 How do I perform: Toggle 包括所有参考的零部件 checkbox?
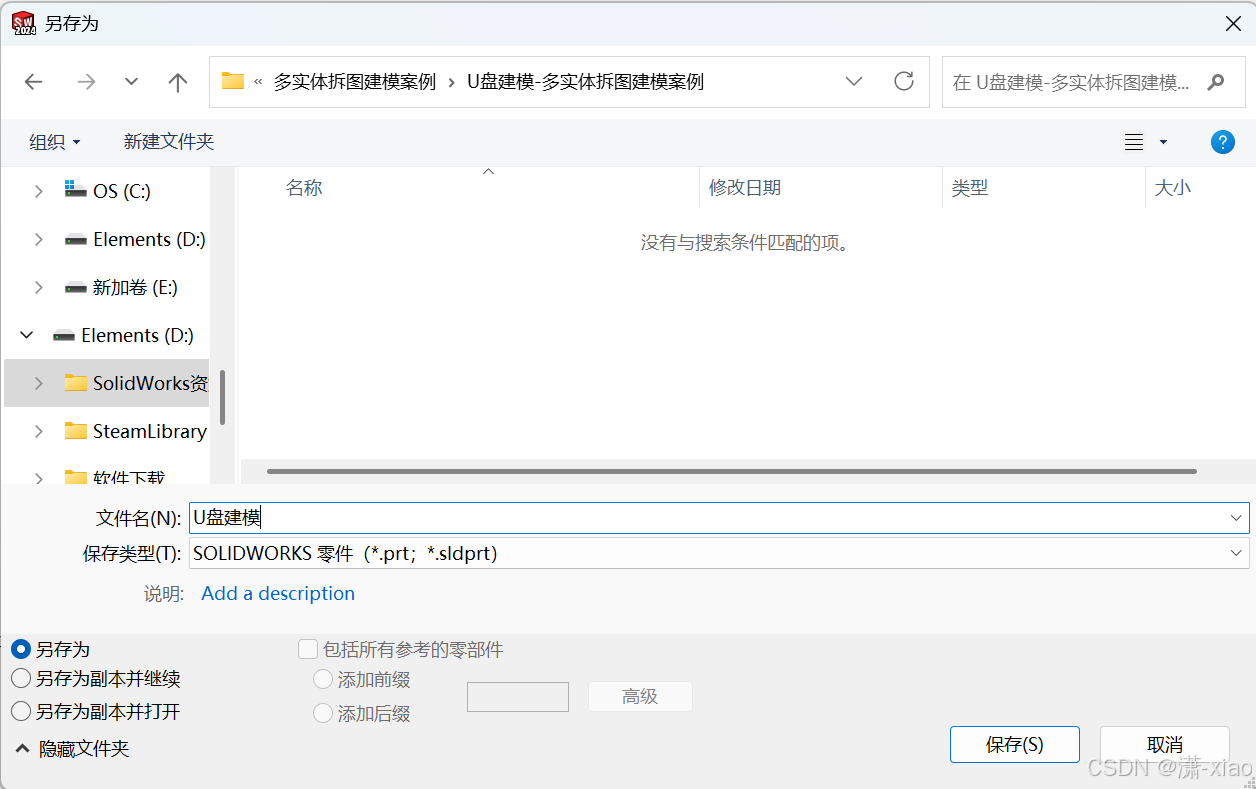(x=308, y=649)
